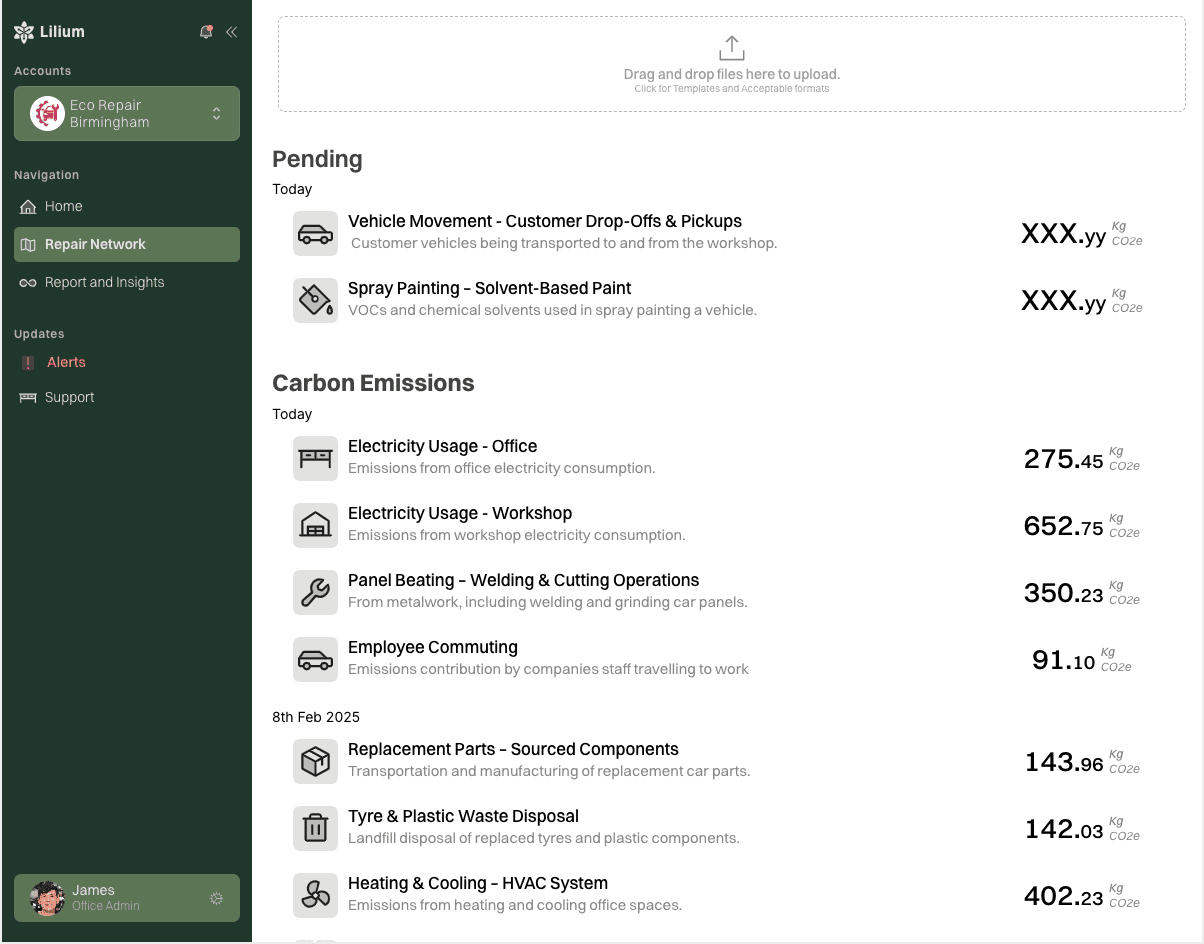
Task: Click the wrench icon for Panel Beating
Action: pos(315,592)
